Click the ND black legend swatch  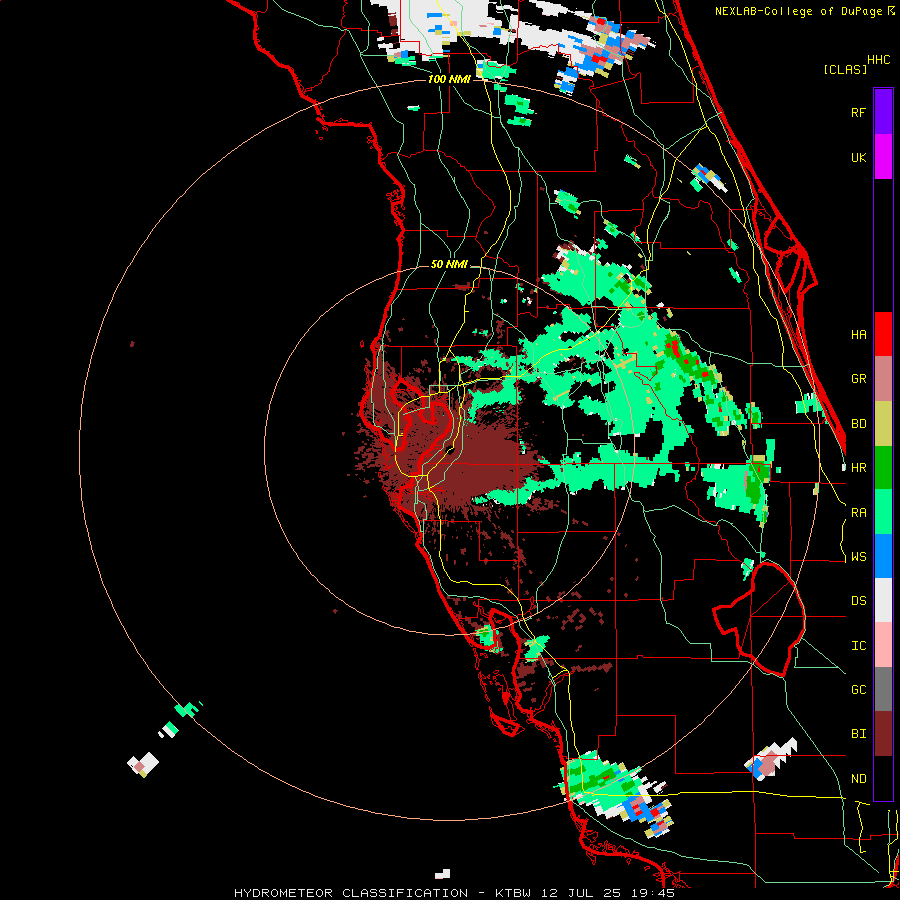883,778
